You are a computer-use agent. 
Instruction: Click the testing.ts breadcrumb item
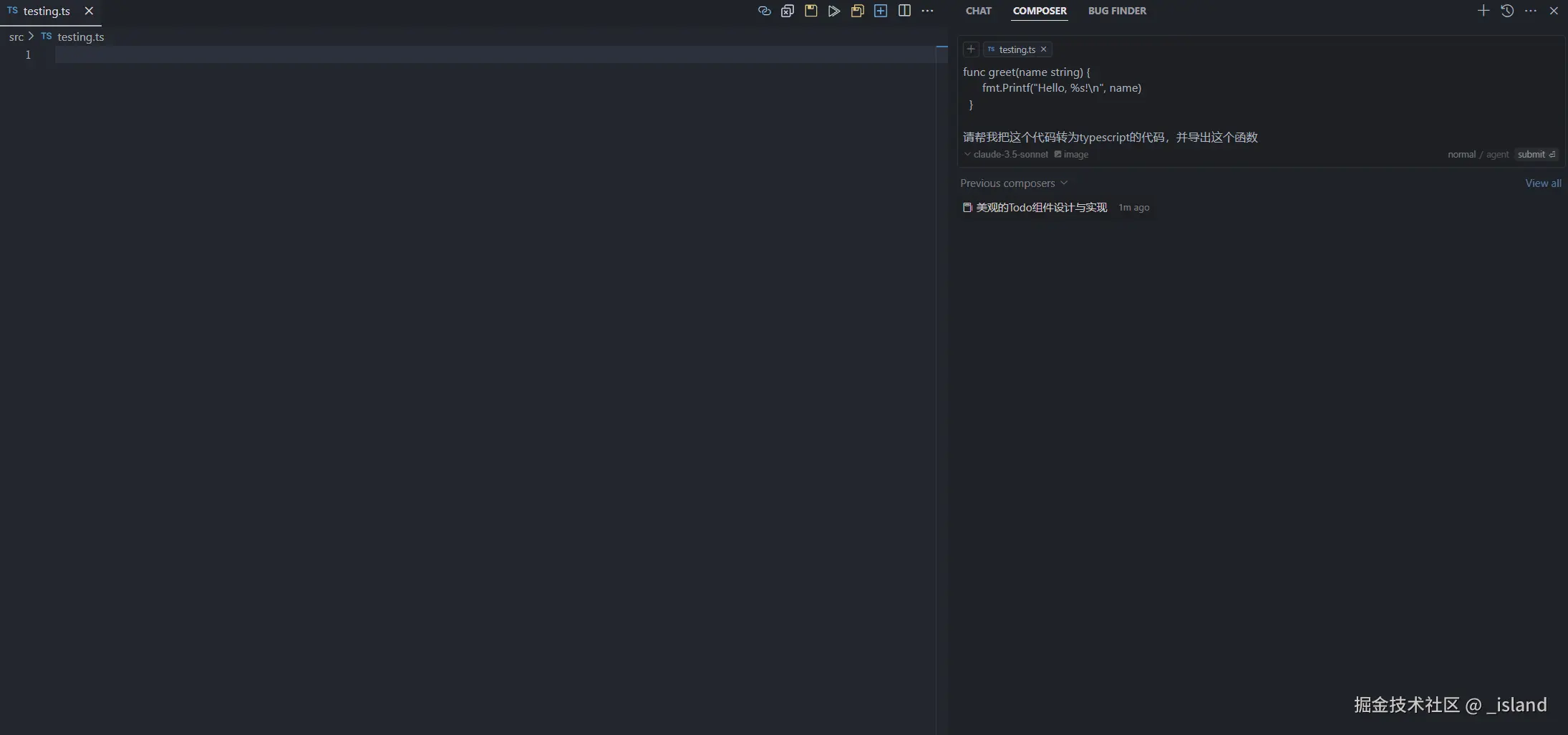(x=72, y=37)
